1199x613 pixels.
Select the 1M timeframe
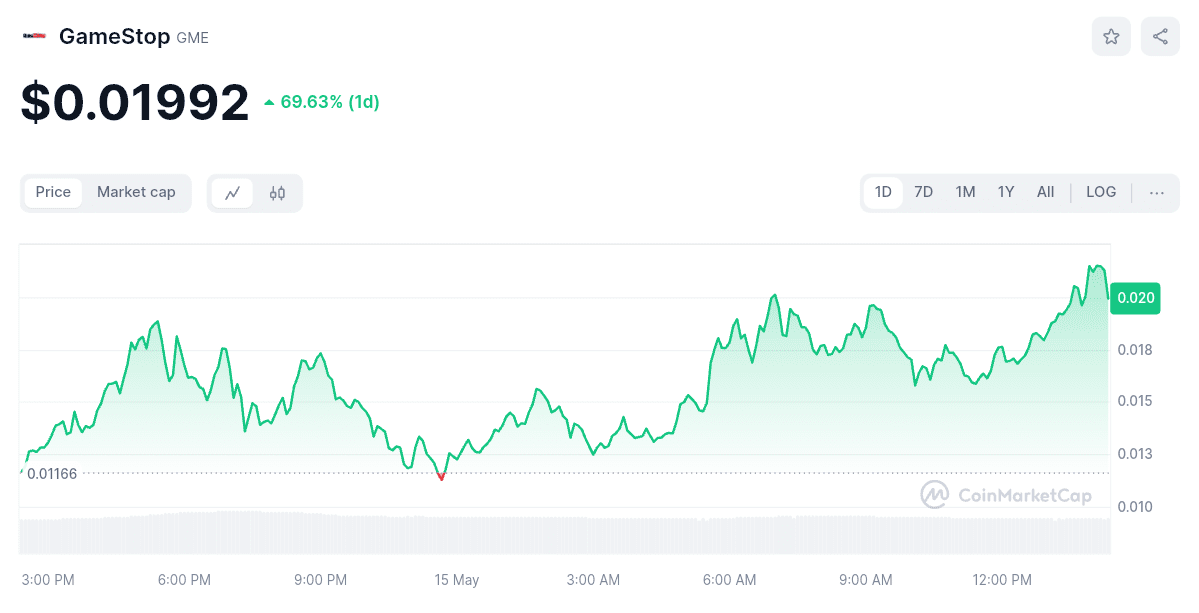[x=964, y=192]
